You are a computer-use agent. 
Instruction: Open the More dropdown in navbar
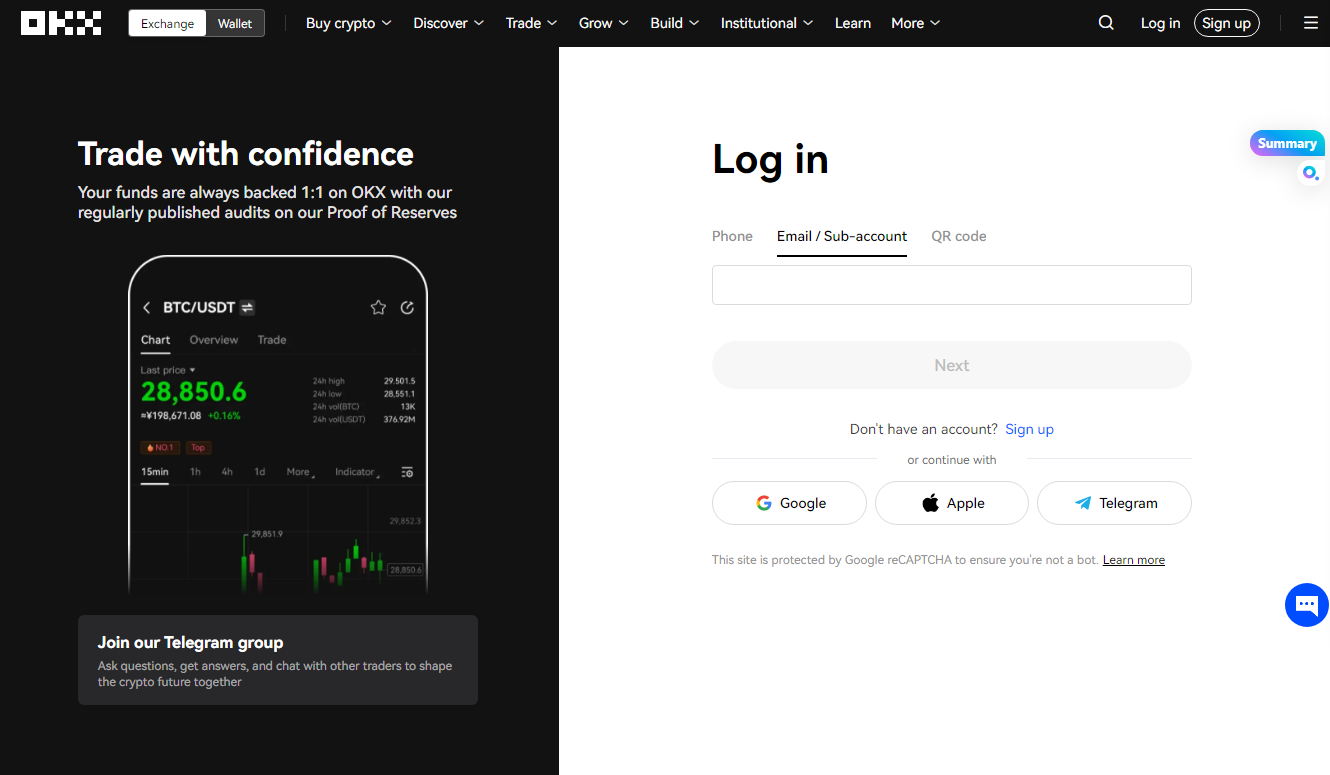coord(916,23)
